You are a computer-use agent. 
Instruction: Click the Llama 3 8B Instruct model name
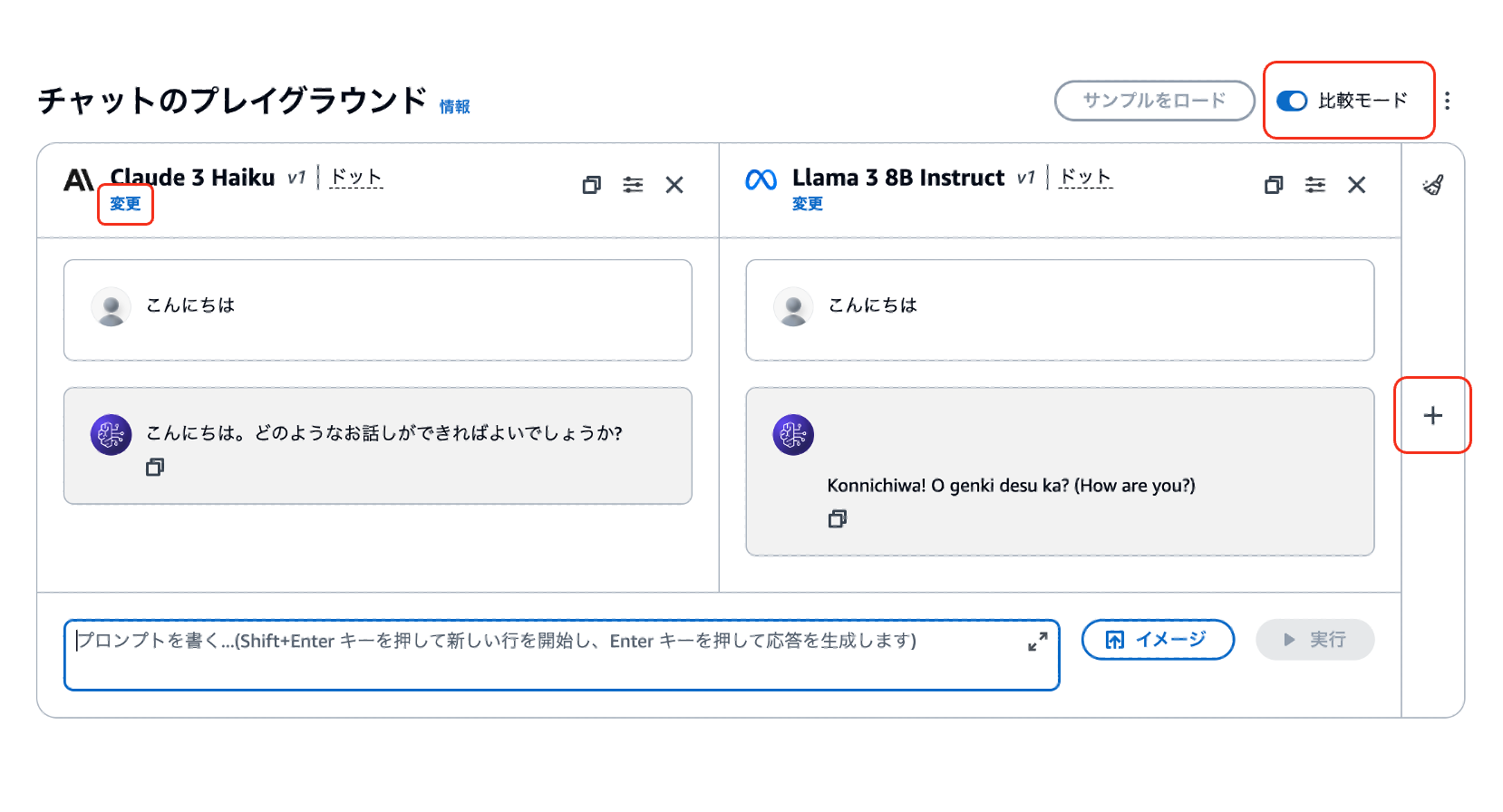(x=898, y=178)
